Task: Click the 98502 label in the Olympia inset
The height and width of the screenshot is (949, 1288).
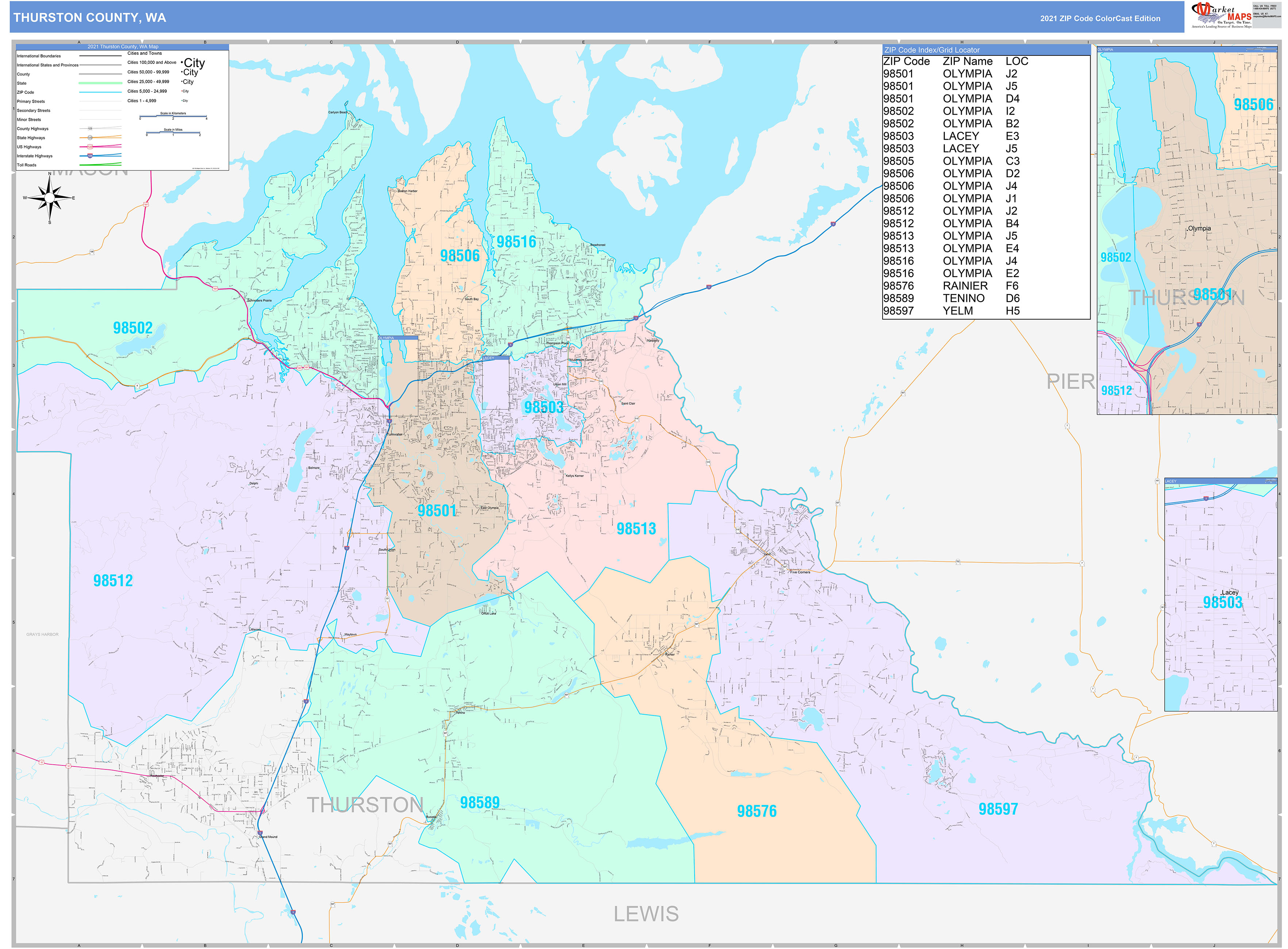Action: coord(1116,257)
